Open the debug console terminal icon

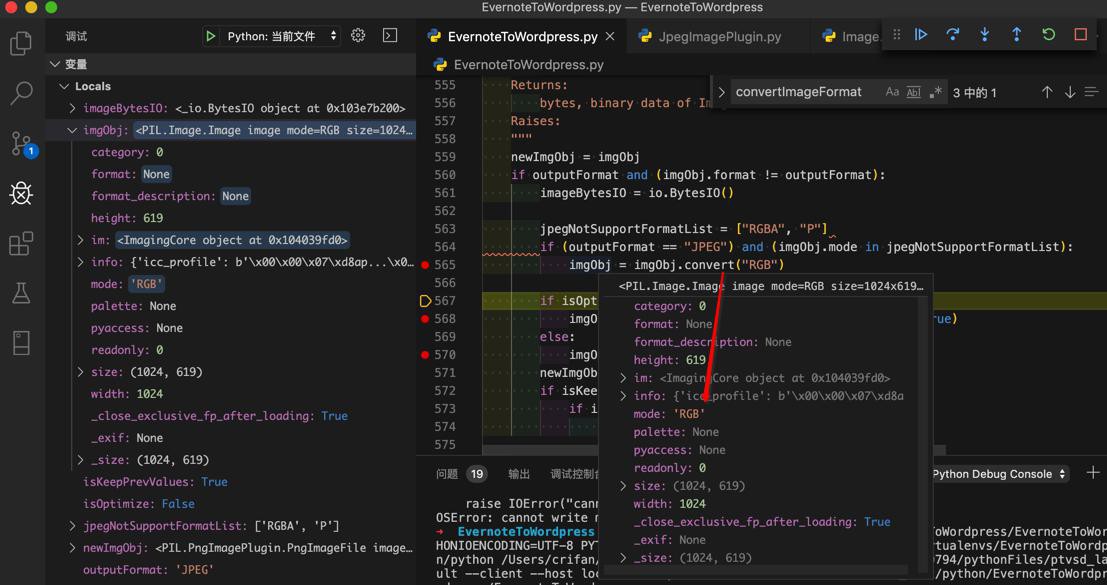(390, 35)
